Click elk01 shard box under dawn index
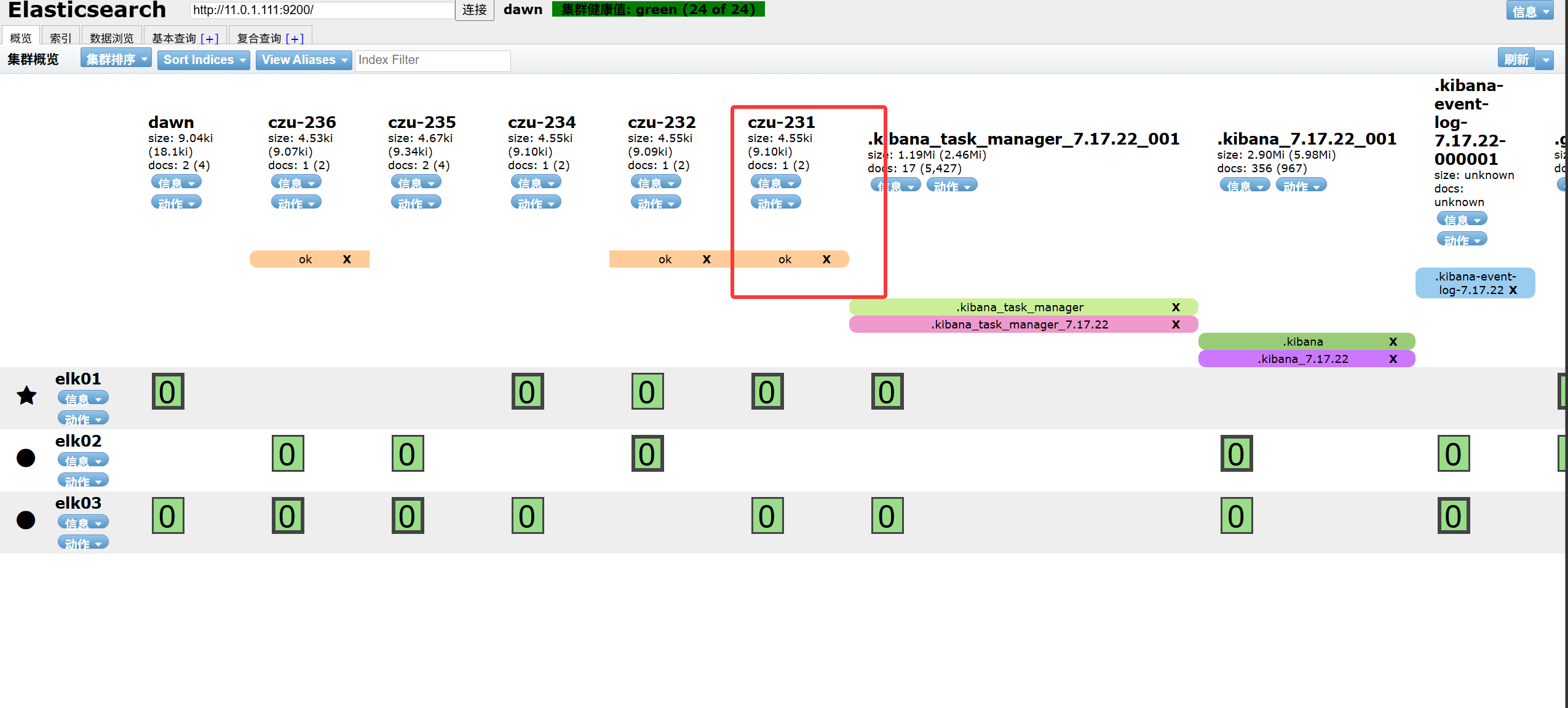The image size is (1568, 708). [x=168, y=391]
